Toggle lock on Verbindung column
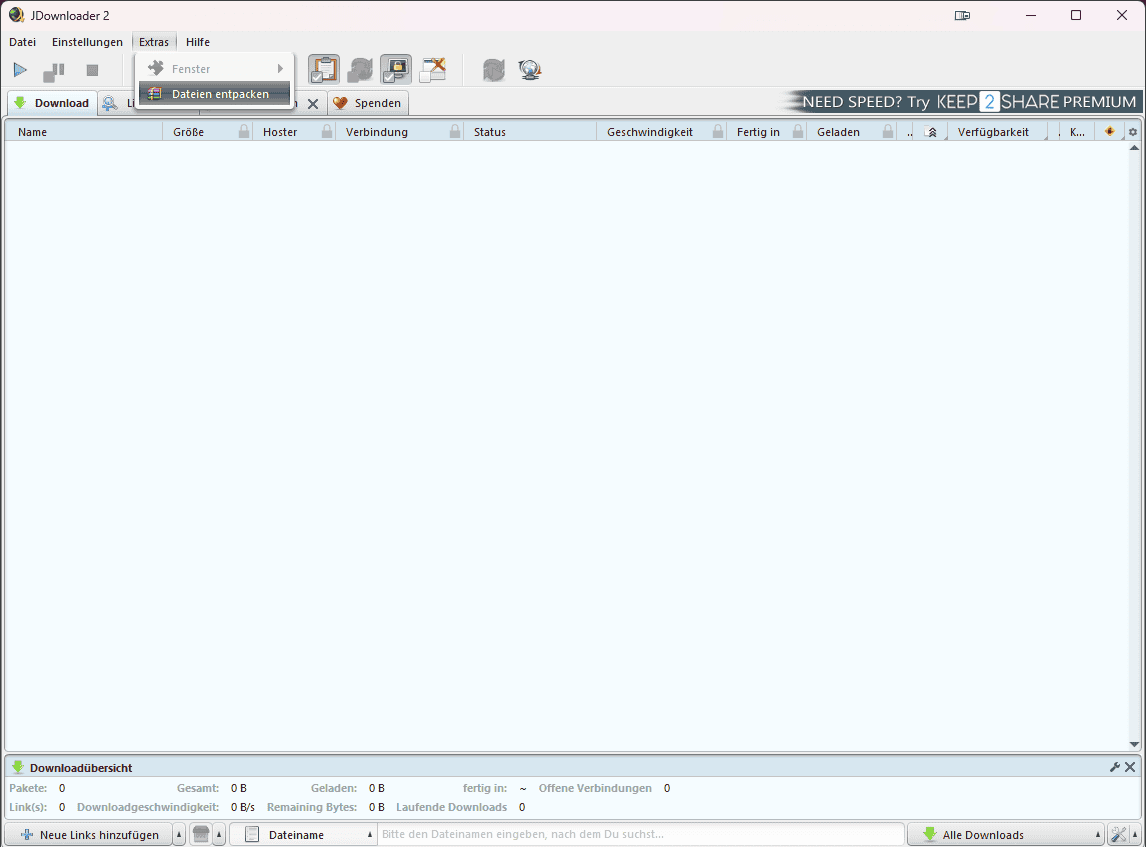Screen dimensions: 1146x847 click(455, 132)
